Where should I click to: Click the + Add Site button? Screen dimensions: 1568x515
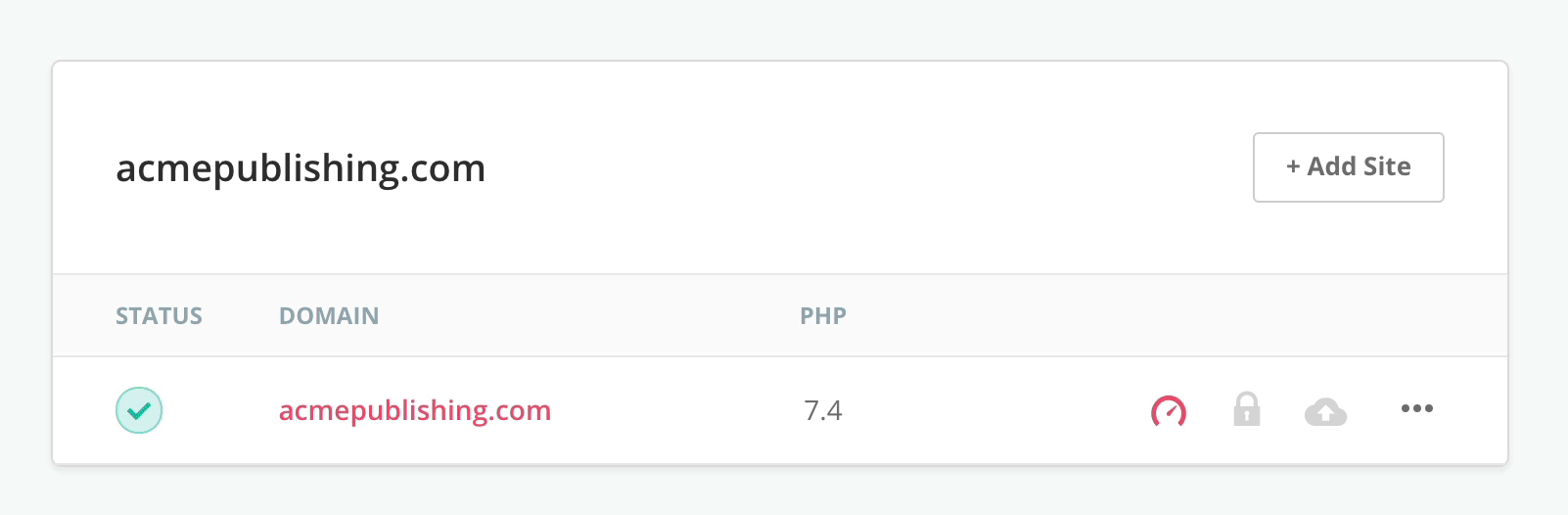pyautogui.click(x=1348, y=167)
